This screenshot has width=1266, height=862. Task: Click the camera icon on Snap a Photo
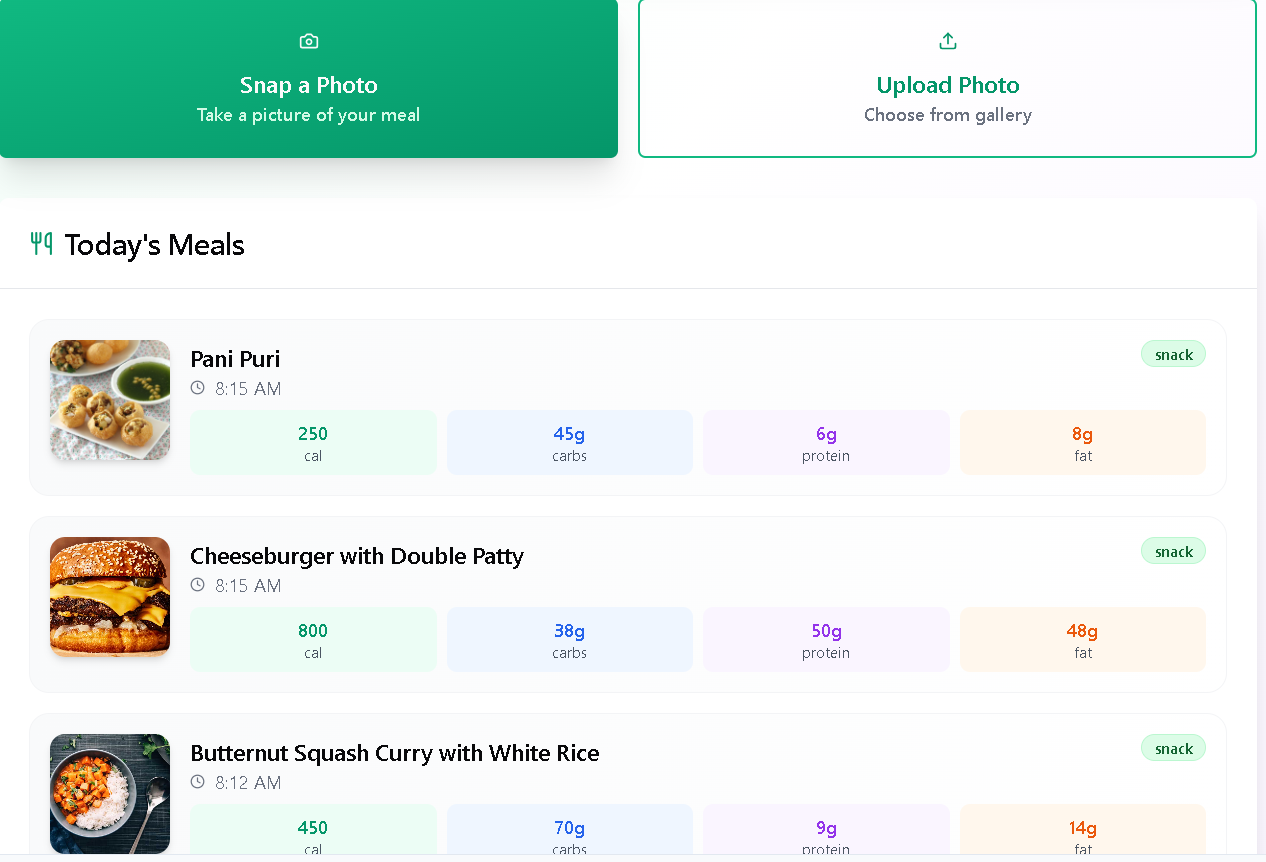309,41
